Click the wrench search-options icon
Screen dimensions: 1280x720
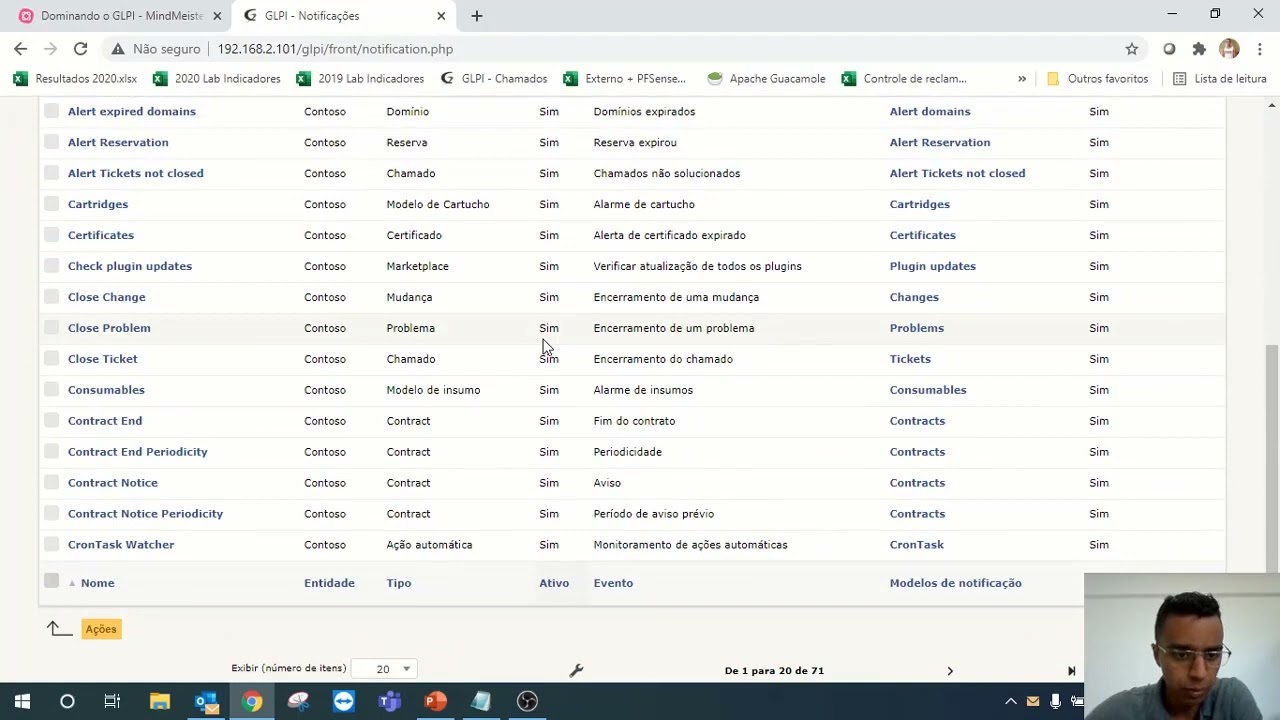click(x=576, y=670)
